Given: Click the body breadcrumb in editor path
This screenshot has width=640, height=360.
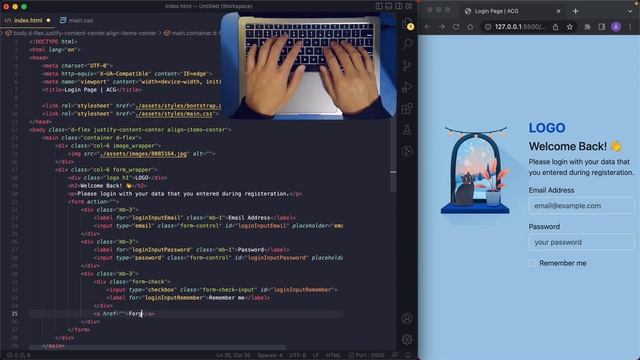Looking at the screenshot, I should tap(81, 33).
